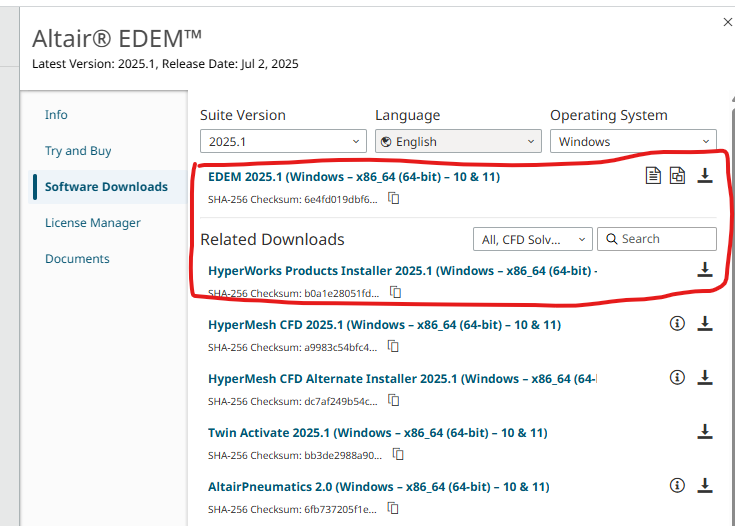Open the Related Downloads category filter dropdown
Screen dimensions: 735x526
(x=532, y=239)
